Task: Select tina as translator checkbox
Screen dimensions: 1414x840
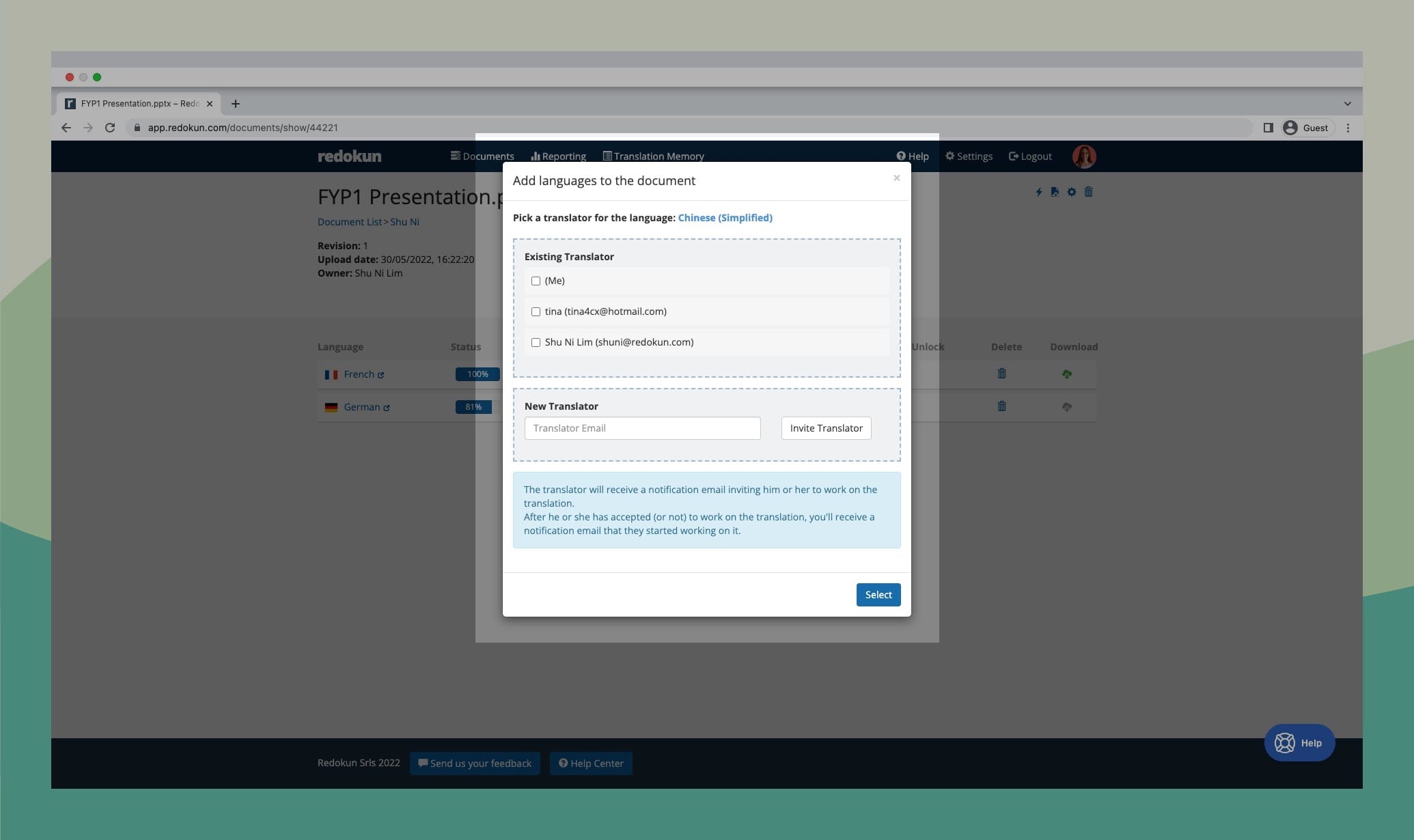Action: (536, 311)
